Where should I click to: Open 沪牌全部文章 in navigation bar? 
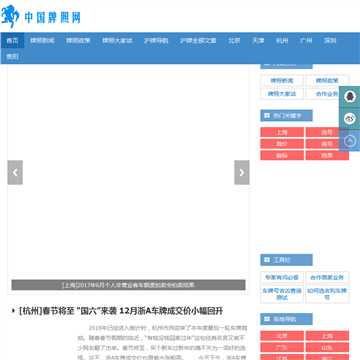tap(198, 41)
